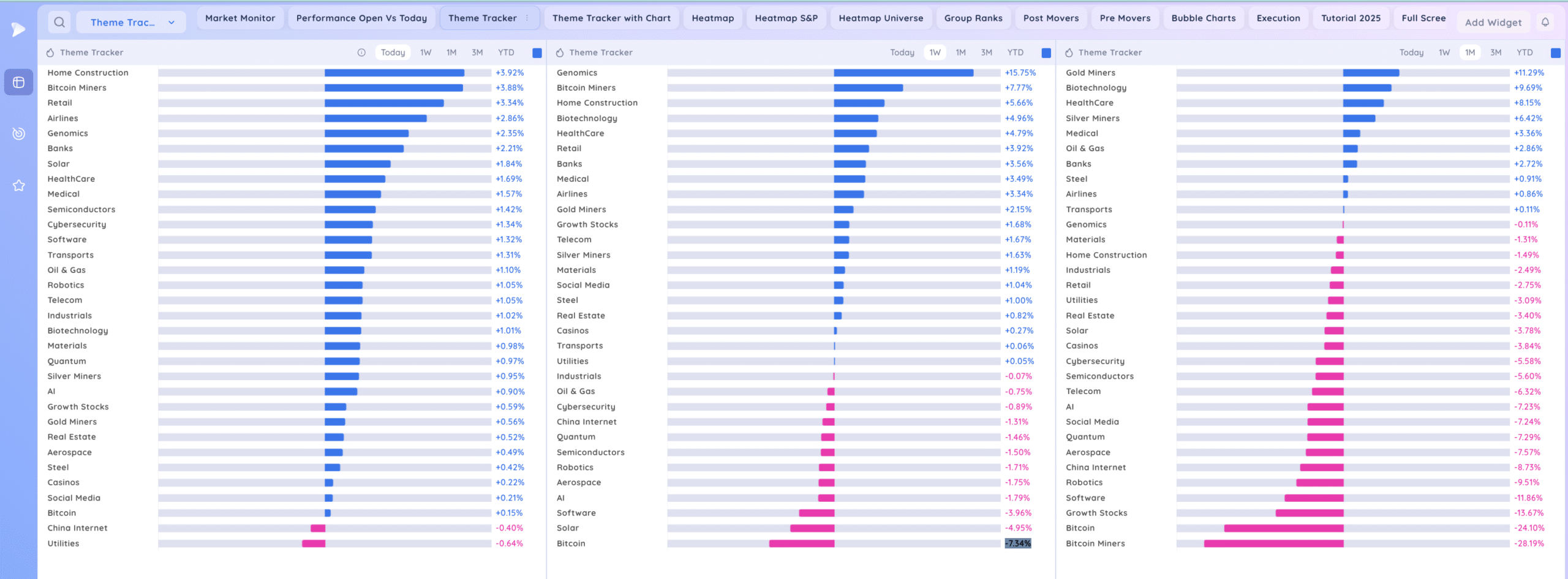Open the dashboard layout icon in the sidebar
This screenshot has width=1568, height=579.
pos(18,82)
